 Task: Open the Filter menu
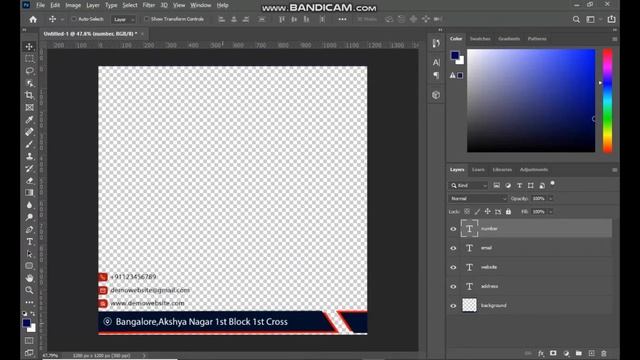[149, 5]
